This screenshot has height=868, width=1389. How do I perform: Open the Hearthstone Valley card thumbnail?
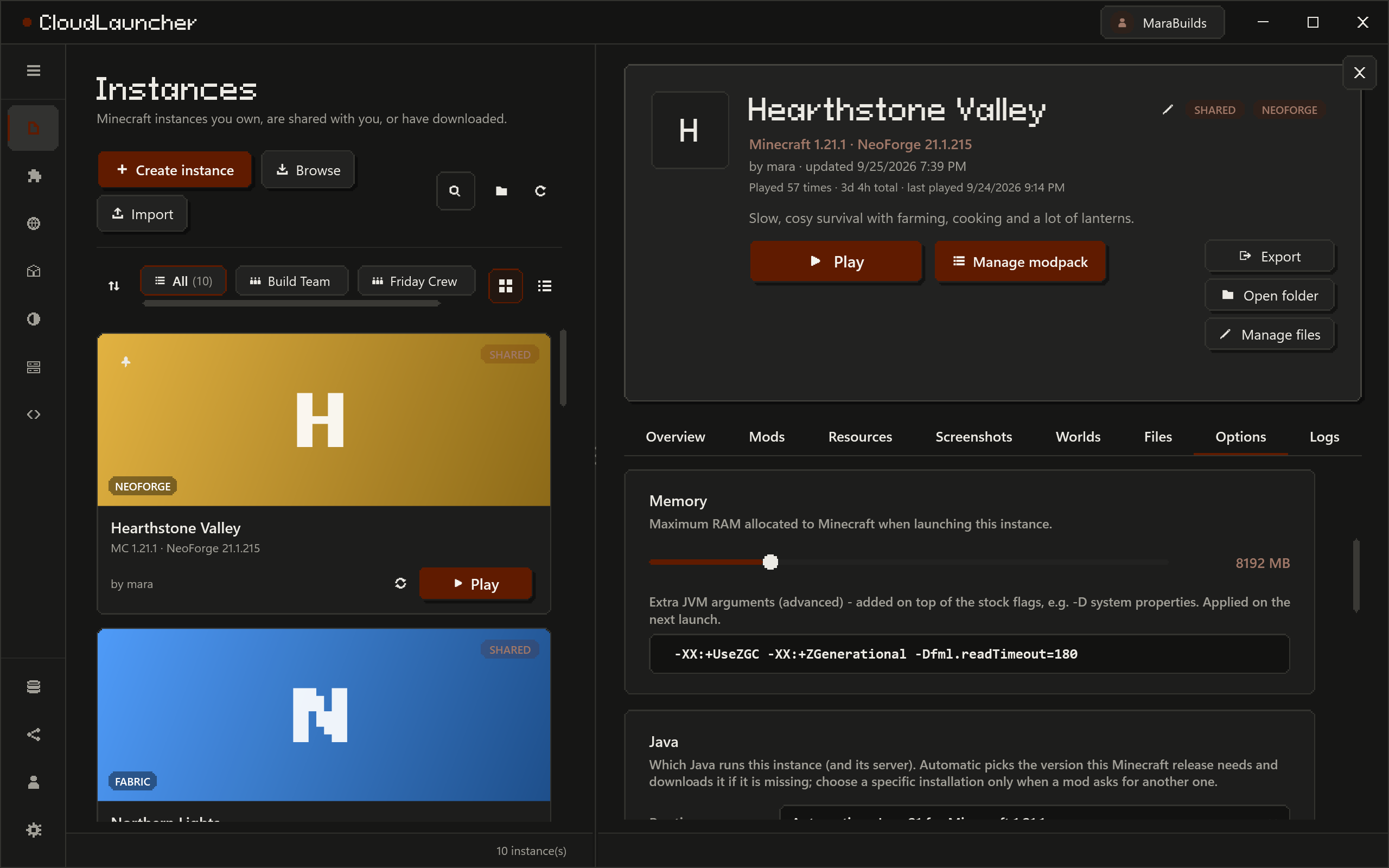(x=324, y=420)
